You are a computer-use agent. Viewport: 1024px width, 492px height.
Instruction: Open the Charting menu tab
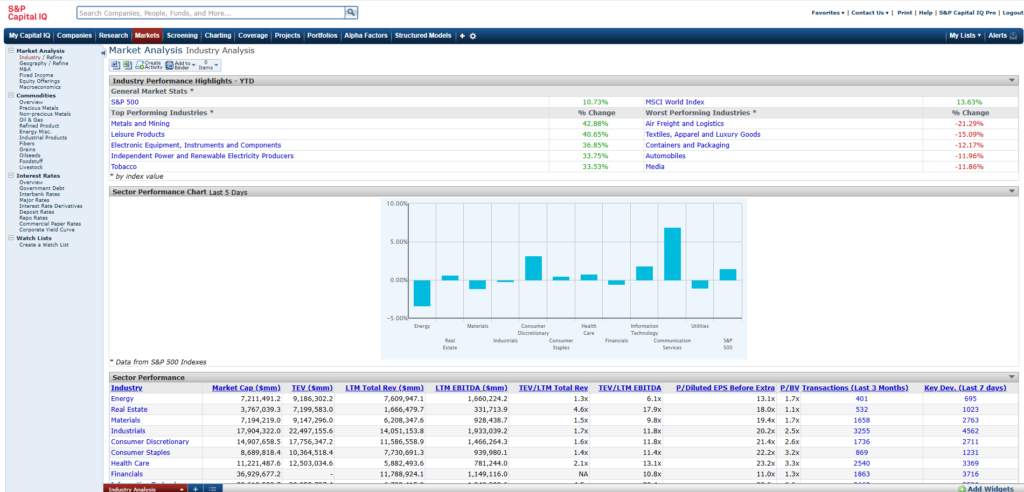click(218, 36)
